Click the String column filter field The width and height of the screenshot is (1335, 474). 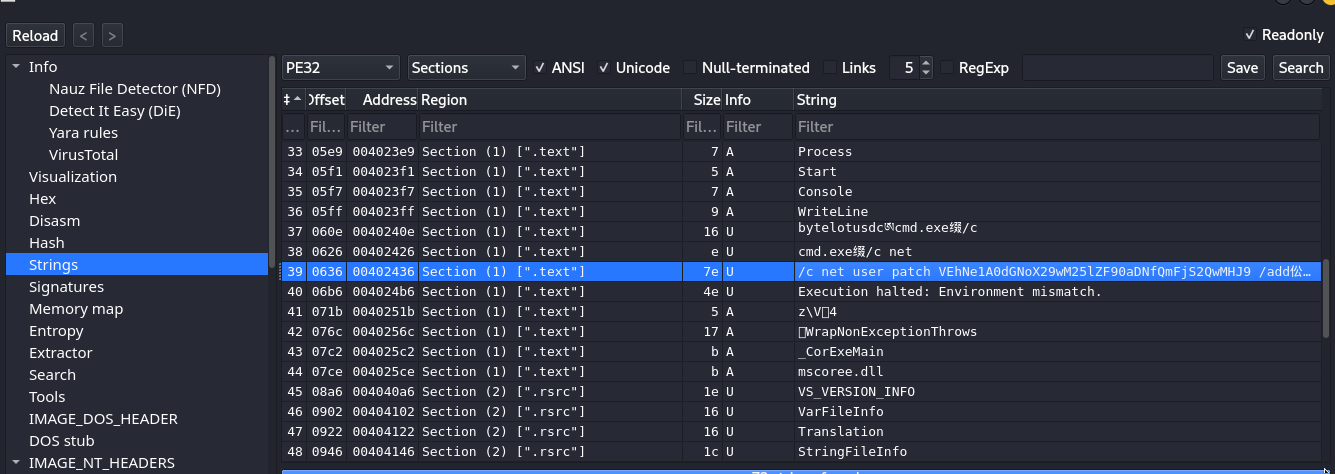coord(1057,127)
